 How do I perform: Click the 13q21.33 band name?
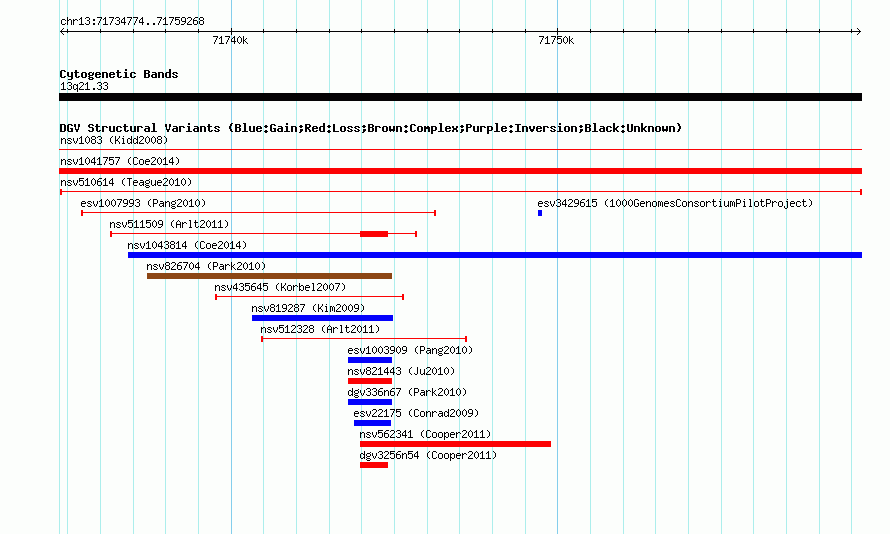pyautogui.click(x=84, y=86)
